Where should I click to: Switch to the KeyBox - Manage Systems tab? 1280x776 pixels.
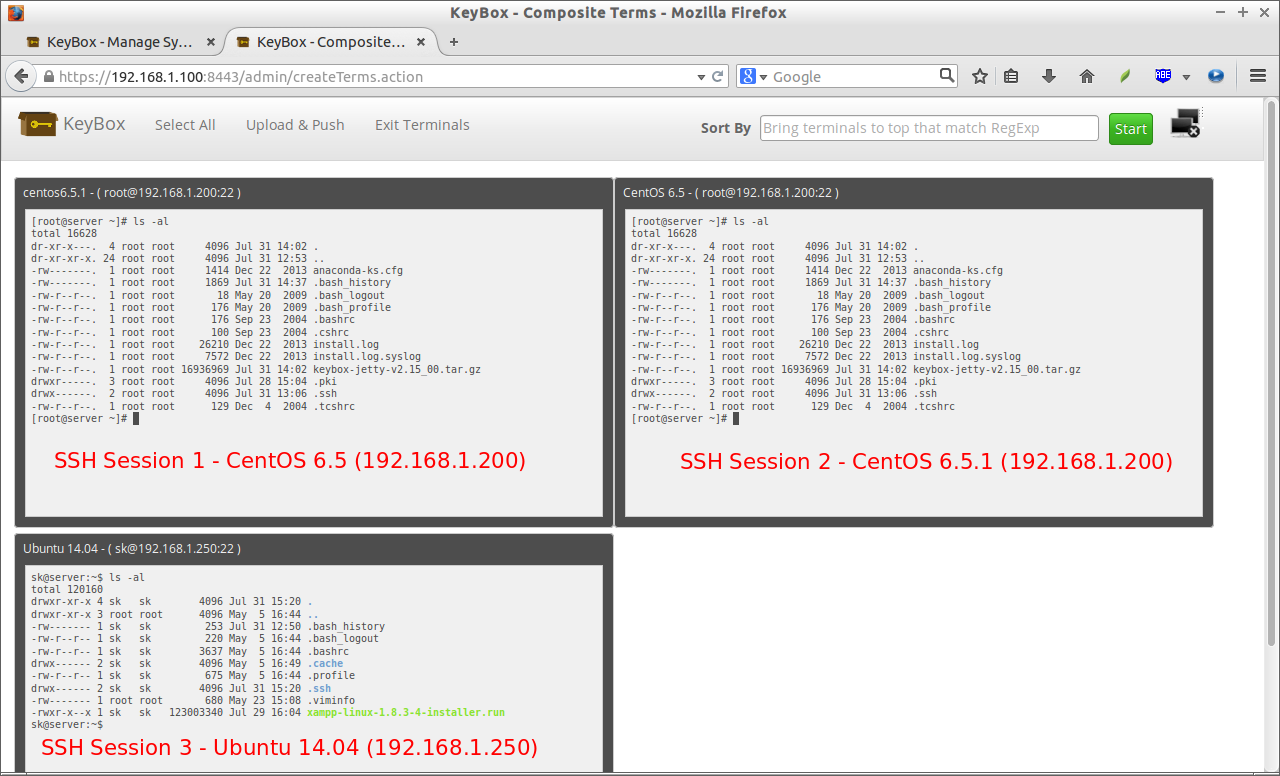pyautogui.click(x=120, y=42)
